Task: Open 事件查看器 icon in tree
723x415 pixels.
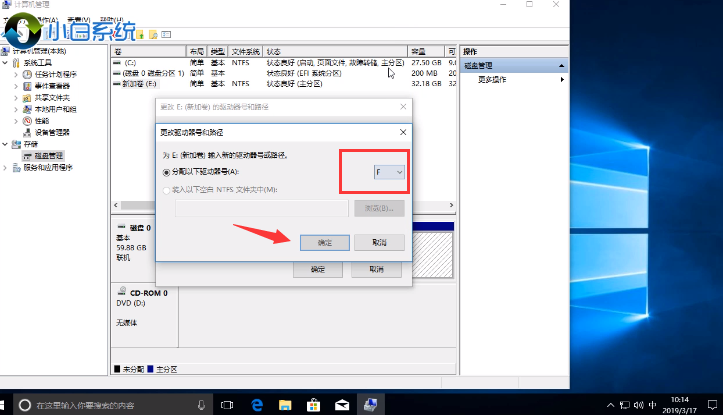Action: click(27, 86)
